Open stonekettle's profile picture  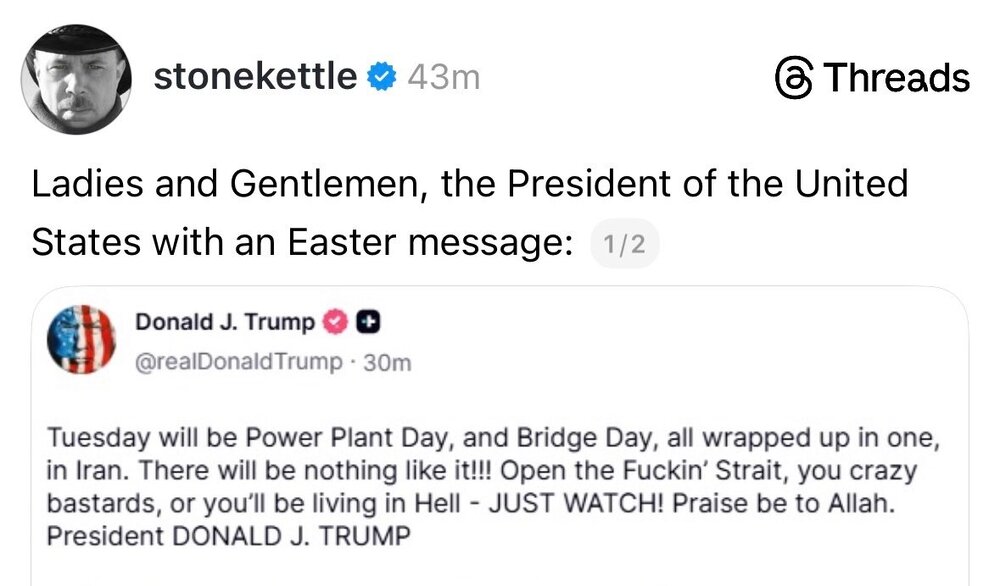click(x=77, y=79)
